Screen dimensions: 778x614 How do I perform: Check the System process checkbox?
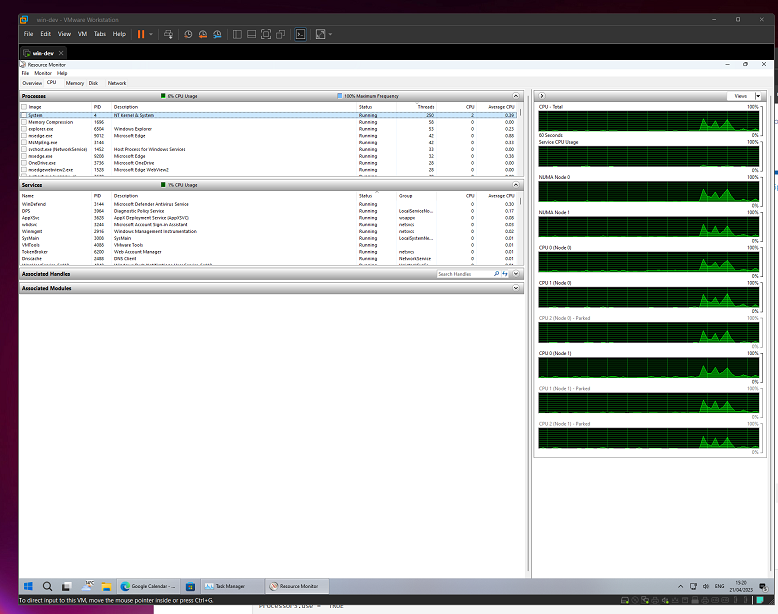pyautogui.click(x=24, y=115)
